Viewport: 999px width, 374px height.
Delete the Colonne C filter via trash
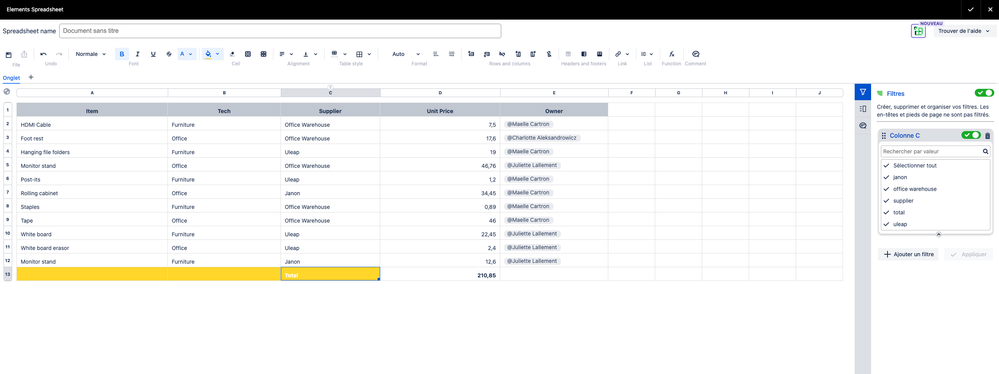988,136
